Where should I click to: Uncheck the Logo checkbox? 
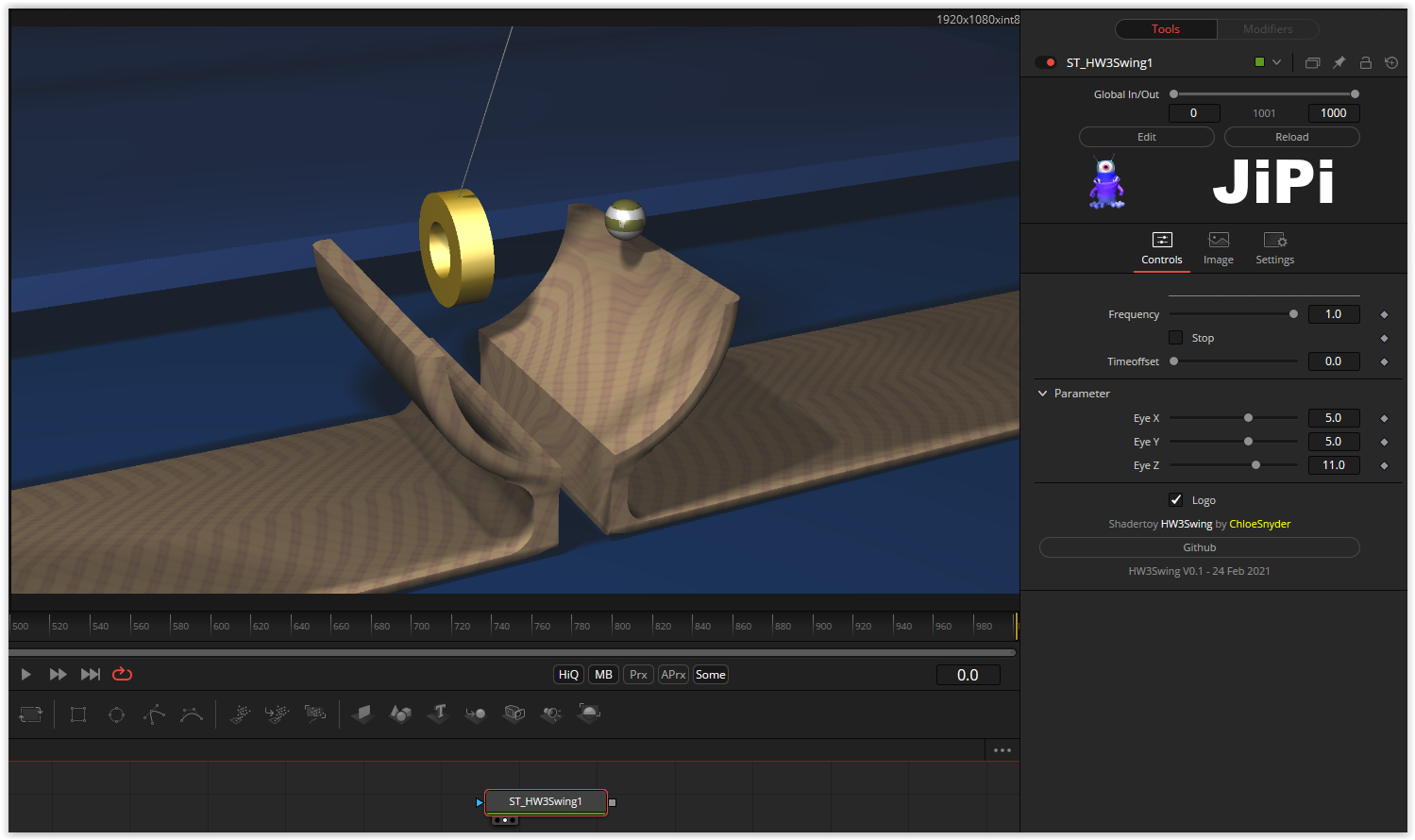coord(1175,500)
